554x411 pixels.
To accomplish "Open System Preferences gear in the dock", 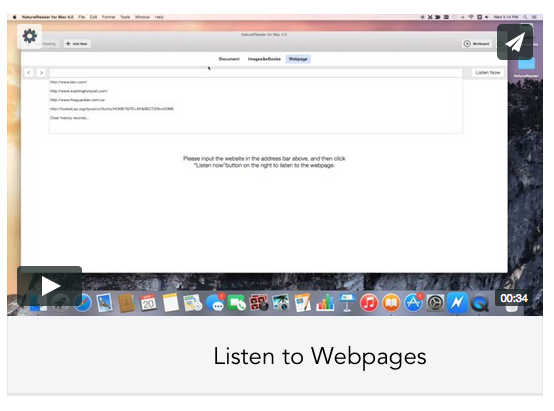I will [x=435, y=303].
